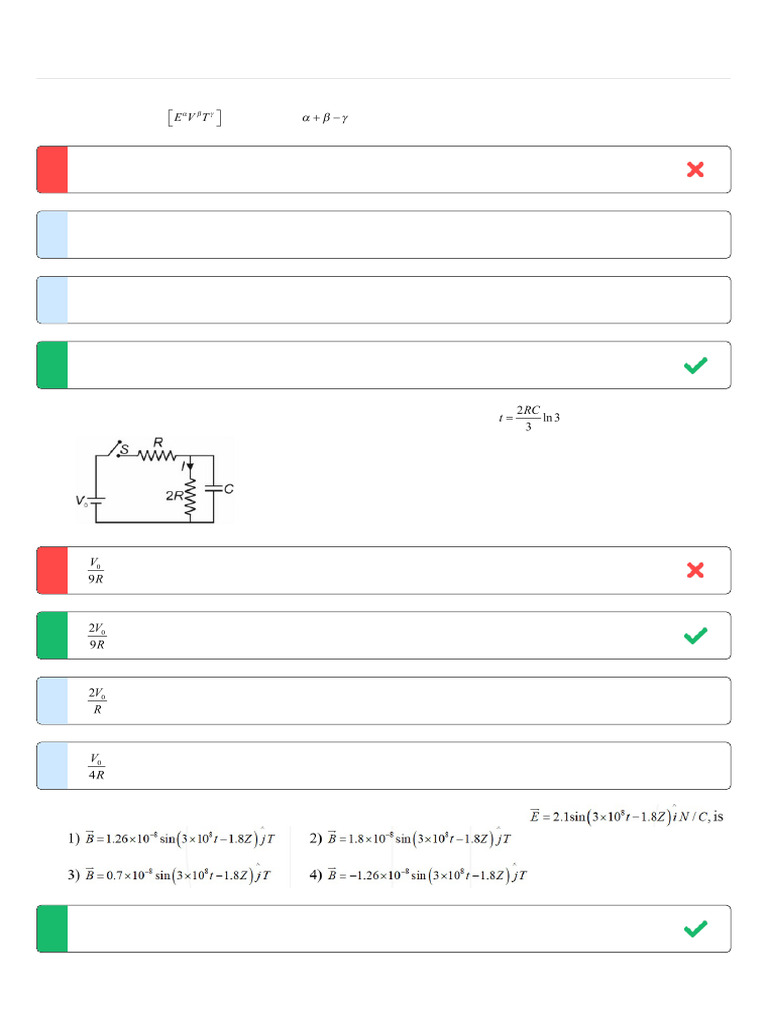The image size is (768, 1024).
Task: Click the light blue block beside V0/4R
Action: coord(52,765)
